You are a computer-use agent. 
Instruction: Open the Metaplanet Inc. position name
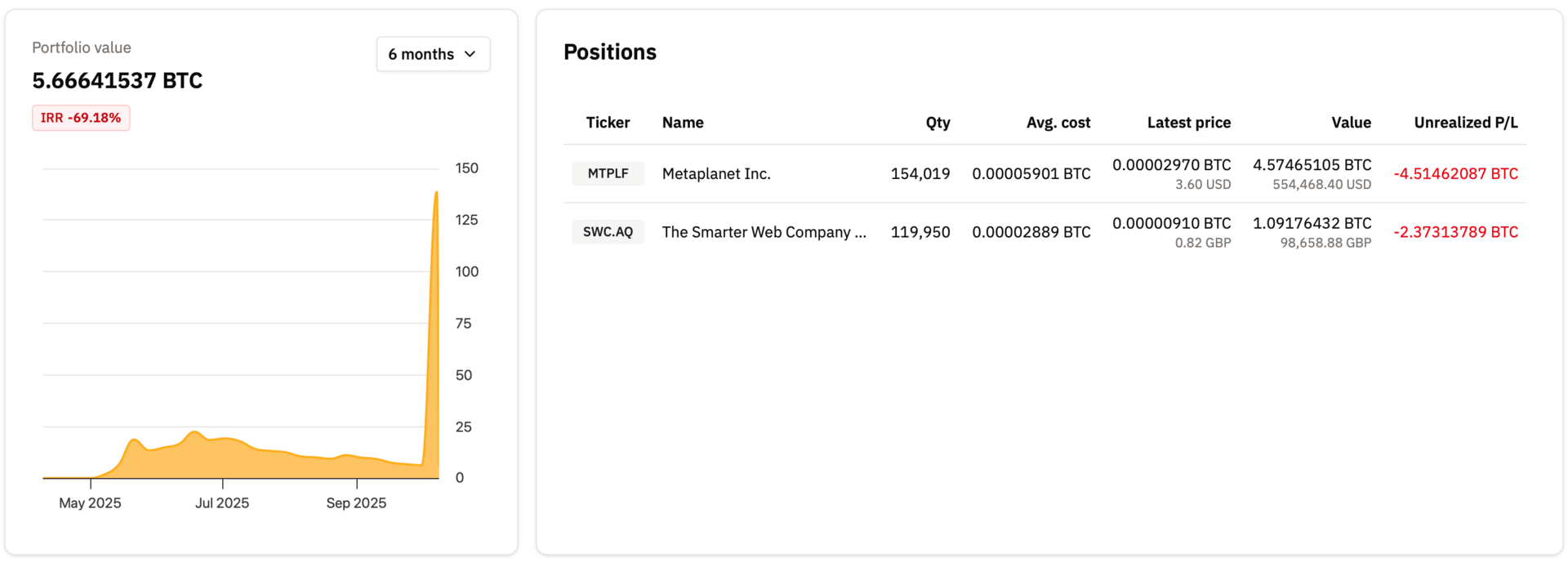(716, 173)
